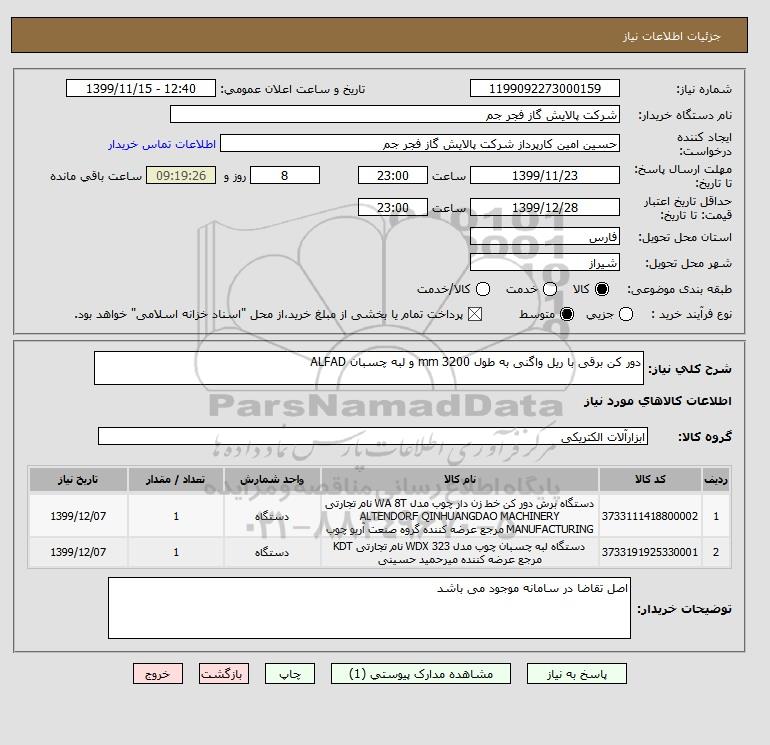Viewport: 770px width, 745px height.
Task: Click response deadline date 1399/11/23
Action: coord(545,175)
